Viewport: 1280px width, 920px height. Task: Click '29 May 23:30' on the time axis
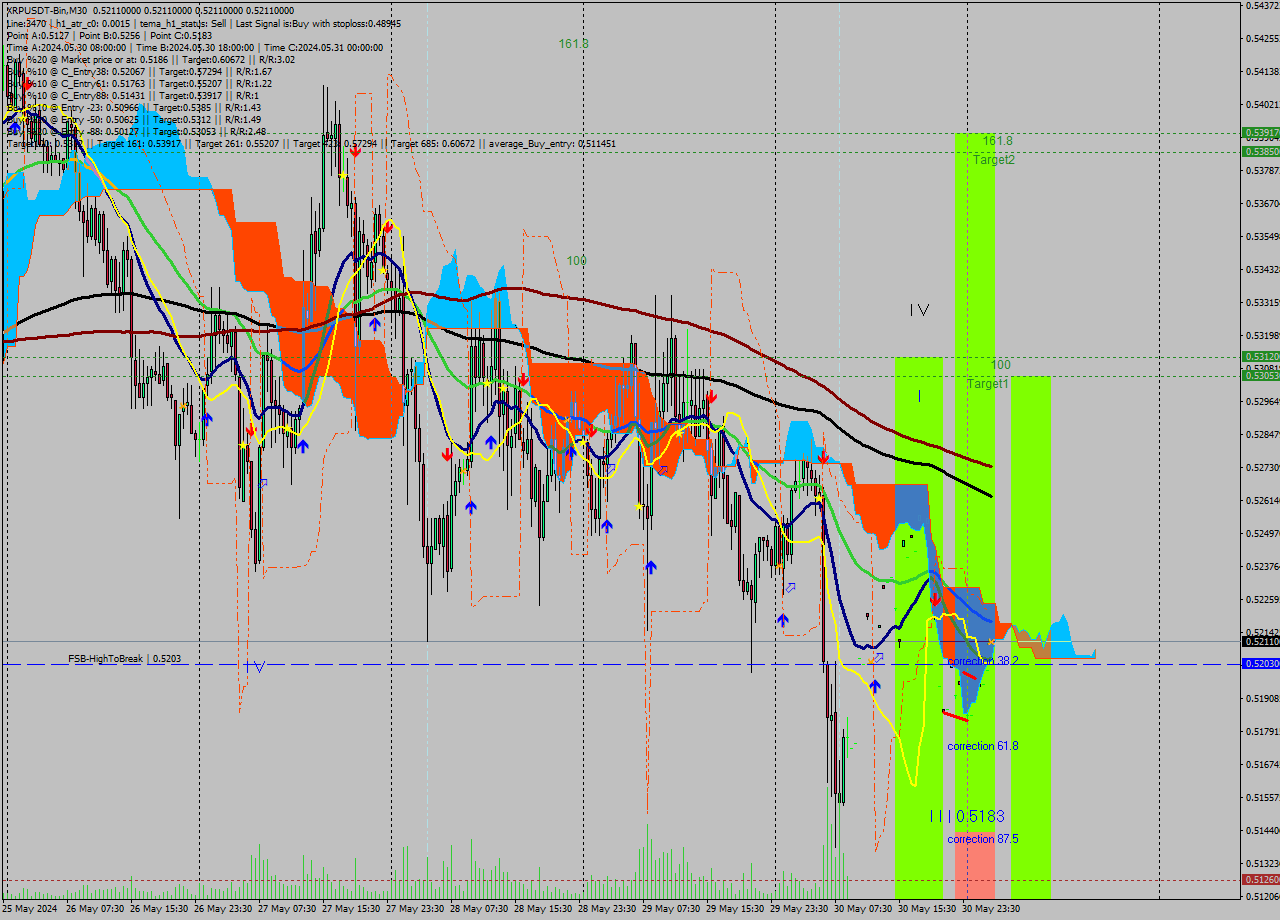click(801, 909)
